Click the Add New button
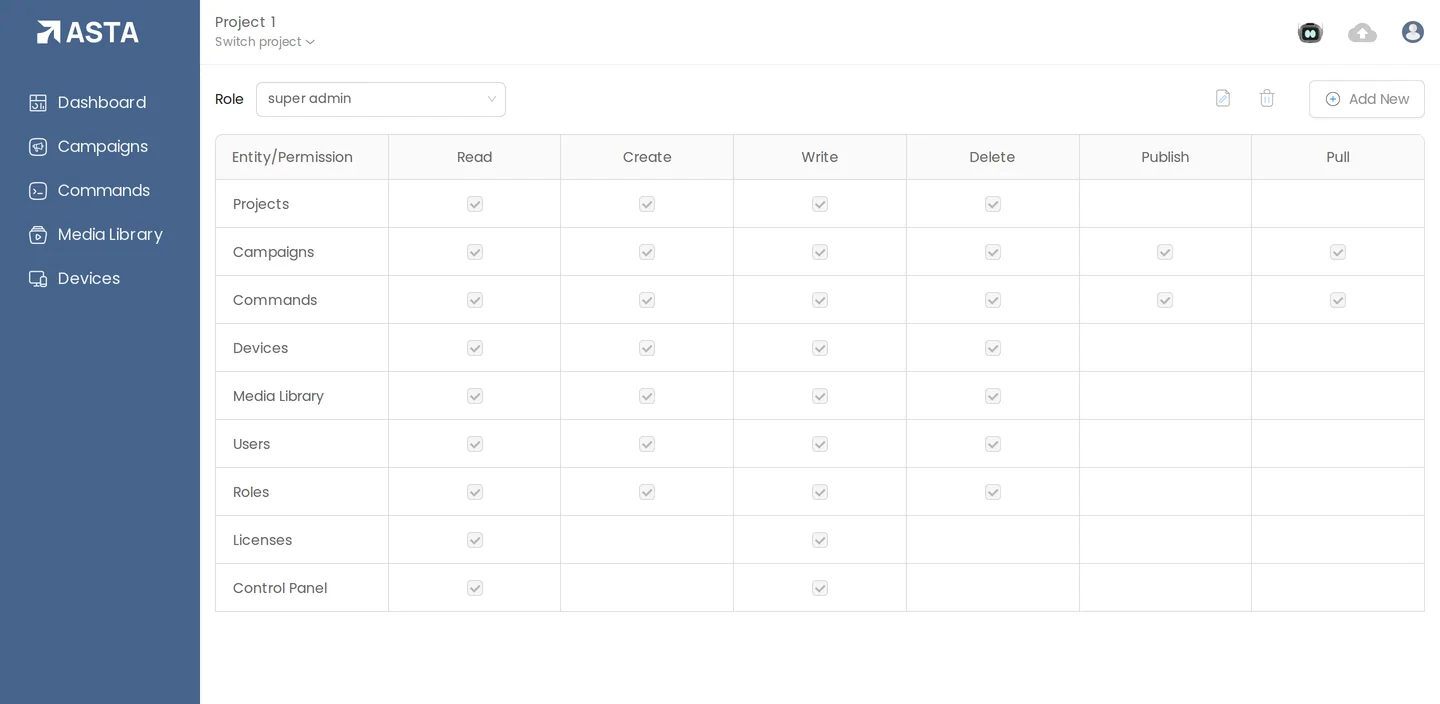 coord(1367,99)
